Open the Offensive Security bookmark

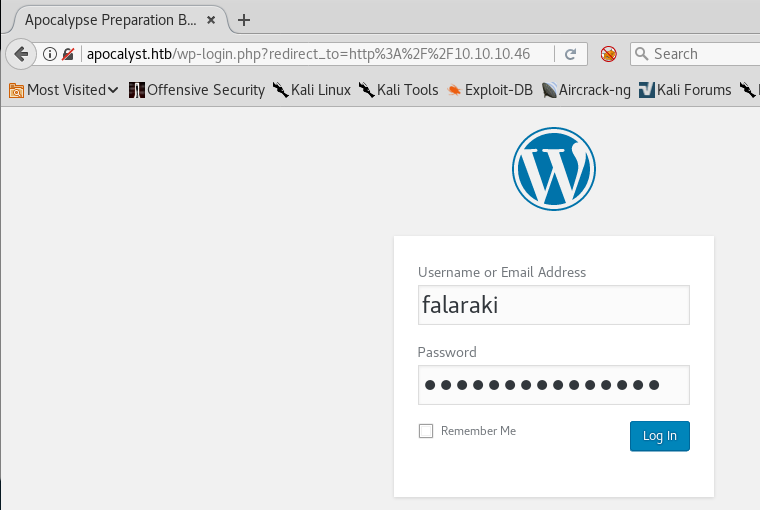pos(197,90)
